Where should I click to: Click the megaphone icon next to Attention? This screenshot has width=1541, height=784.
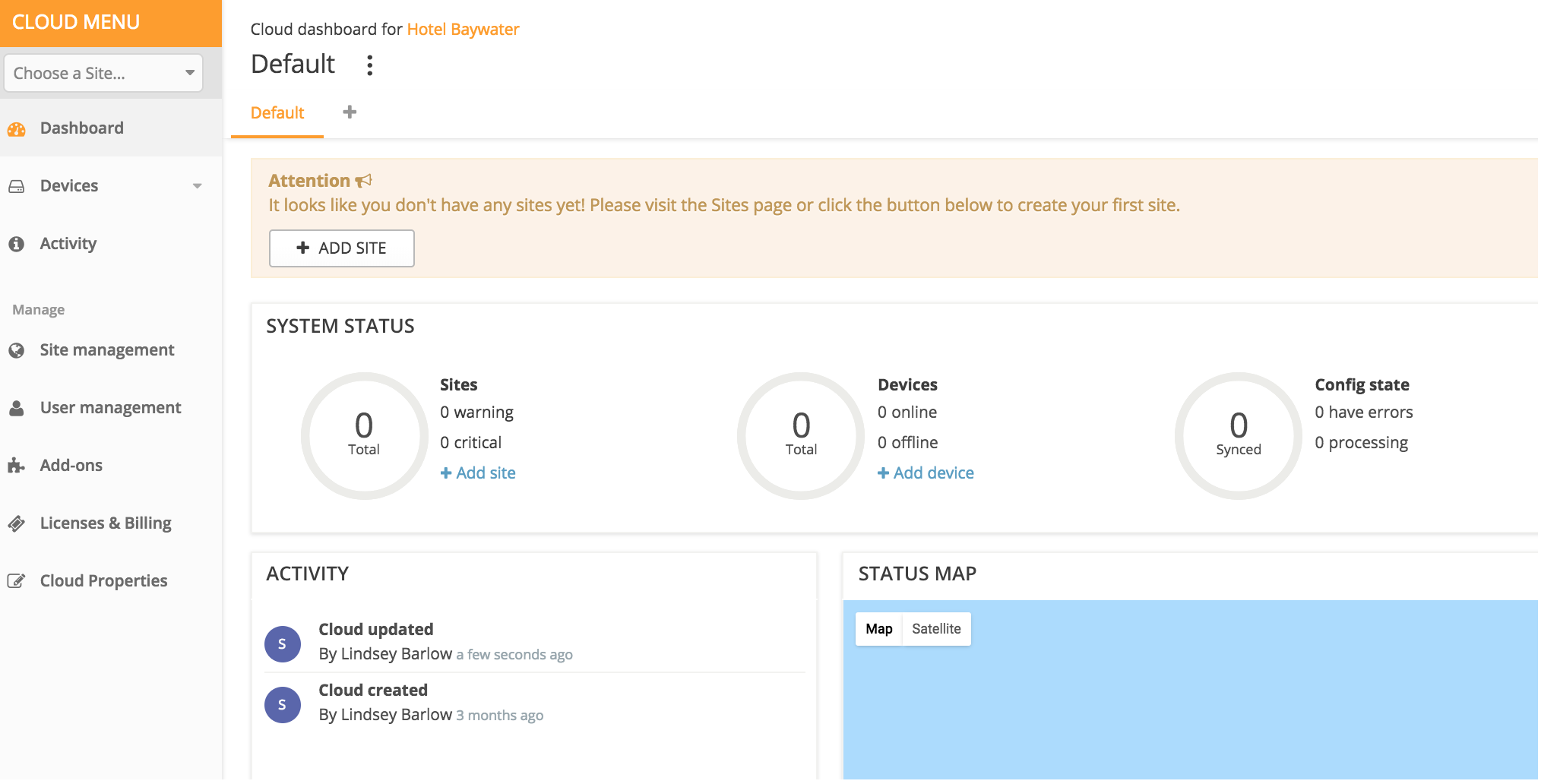click(364, 181)
